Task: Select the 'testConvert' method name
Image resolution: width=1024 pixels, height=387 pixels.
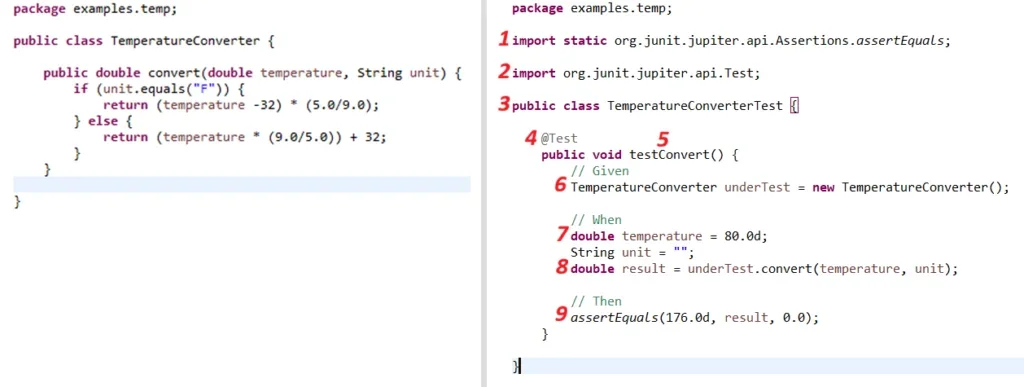Action: [x=669, y=155]
